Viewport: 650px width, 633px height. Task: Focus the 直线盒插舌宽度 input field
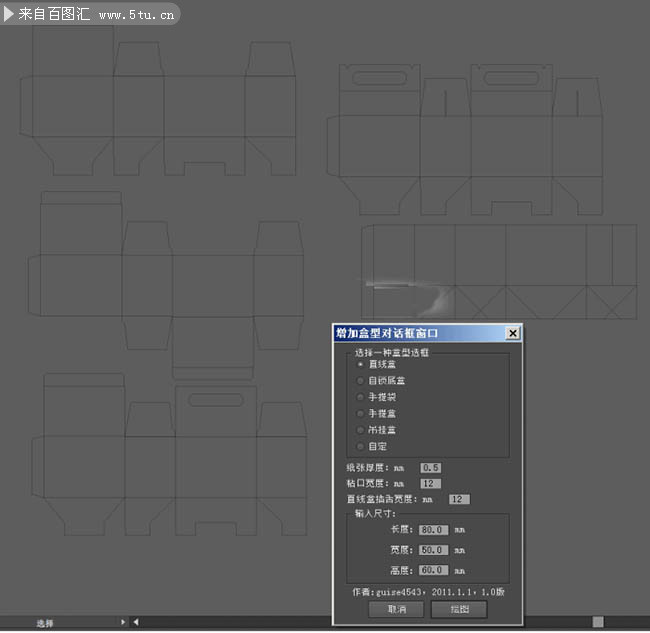[459, 499]
